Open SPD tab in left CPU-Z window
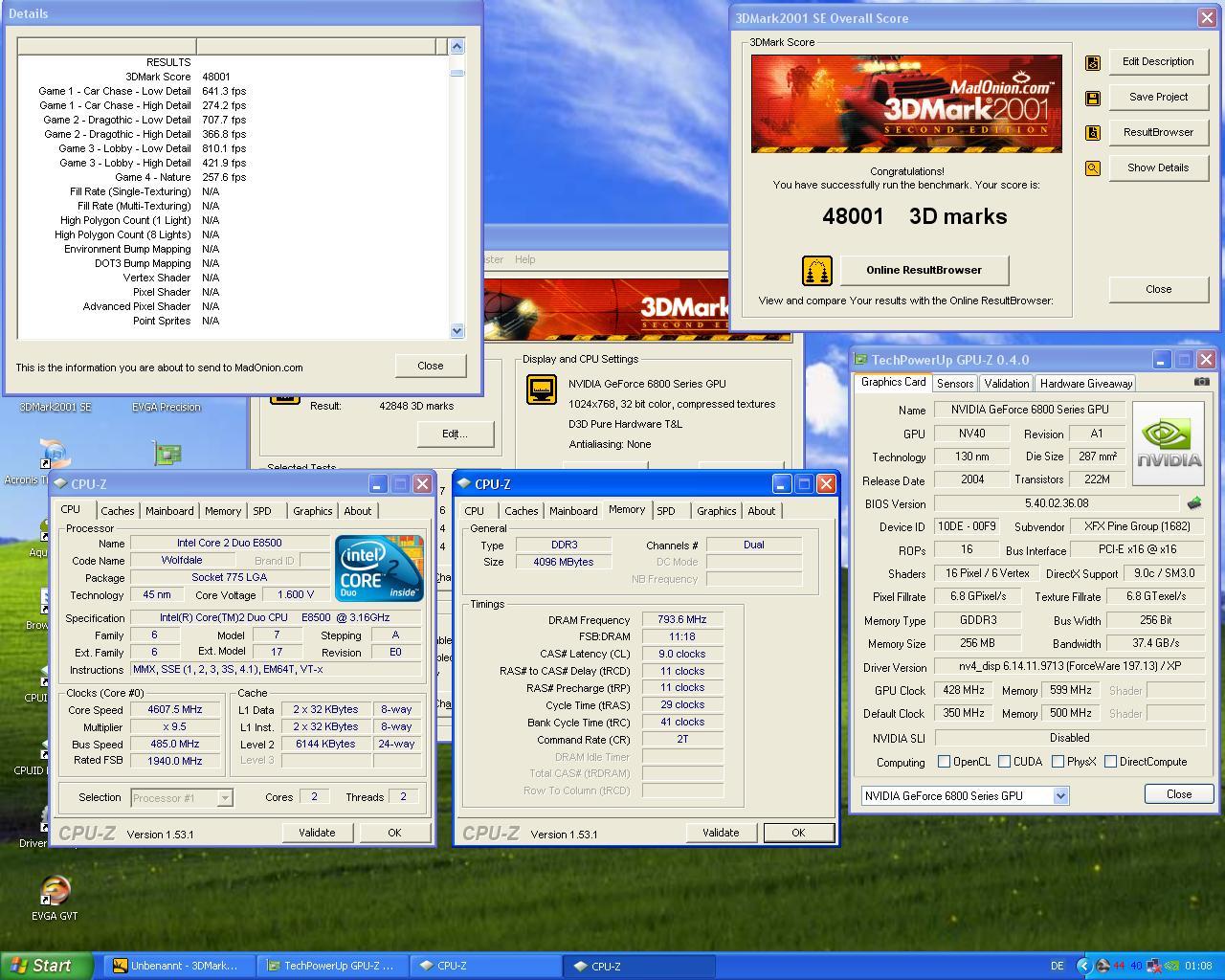 262,511
